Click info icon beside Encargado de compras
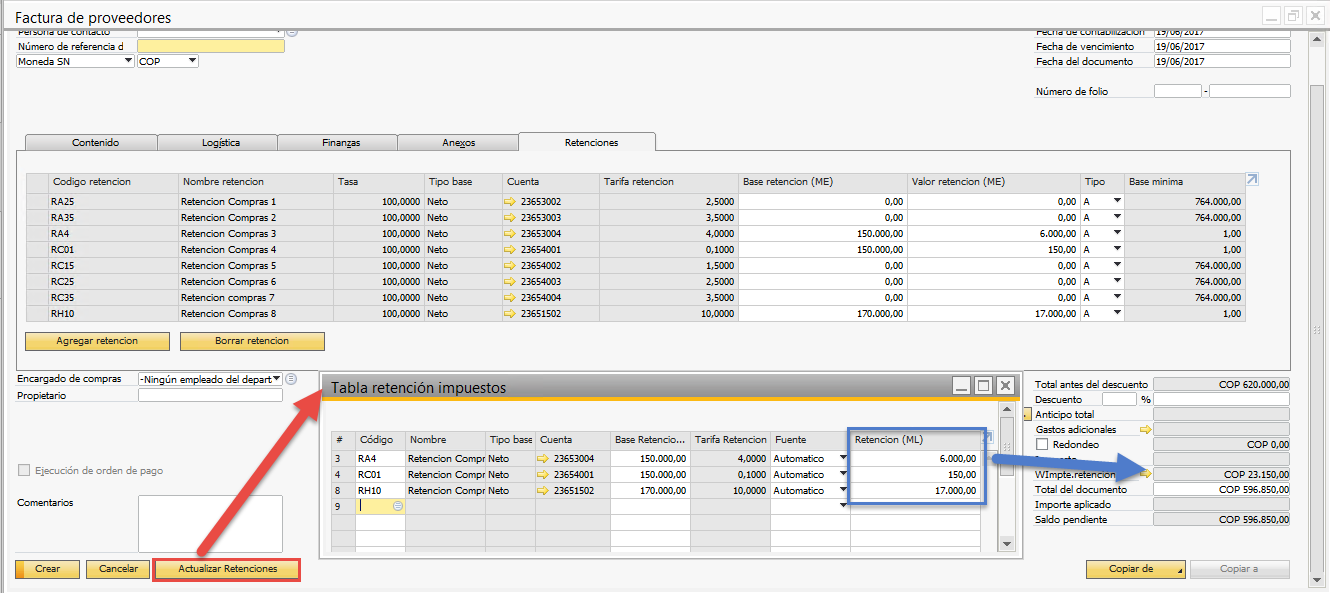Image resolution: width=1330 pixels, height=593 pixels. coord(291,379)
